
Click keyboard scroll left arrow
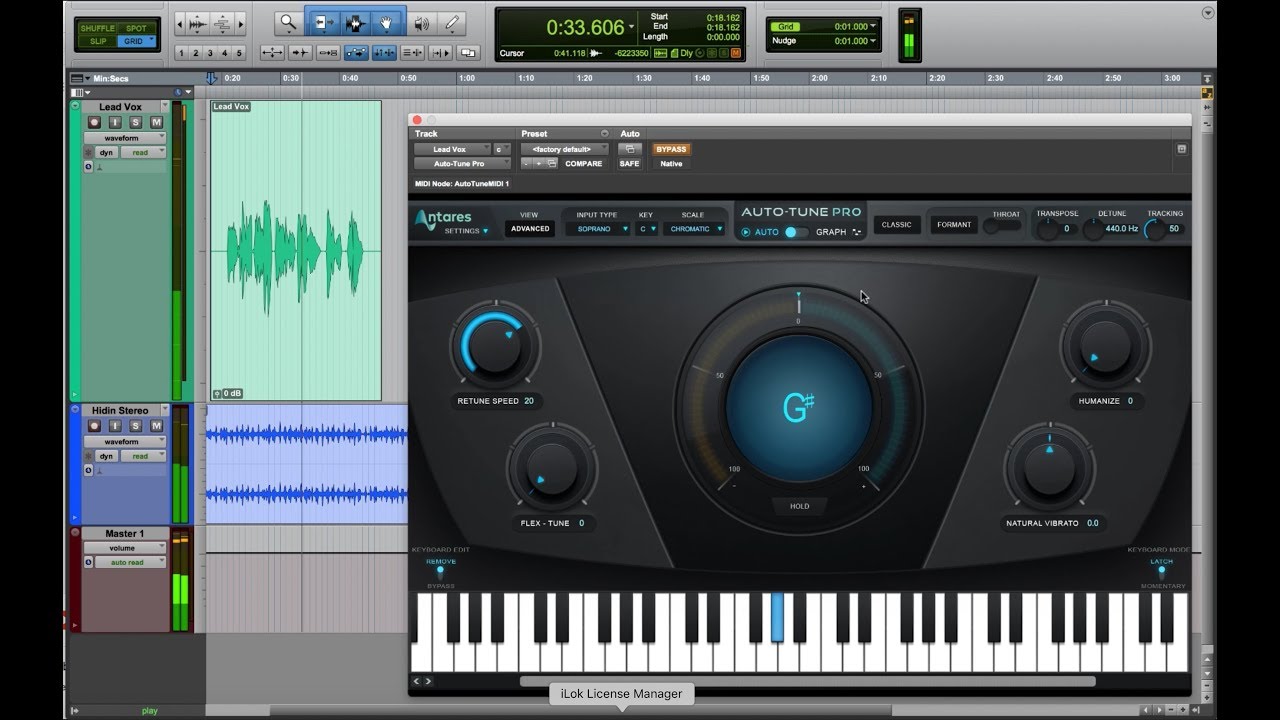417,681
